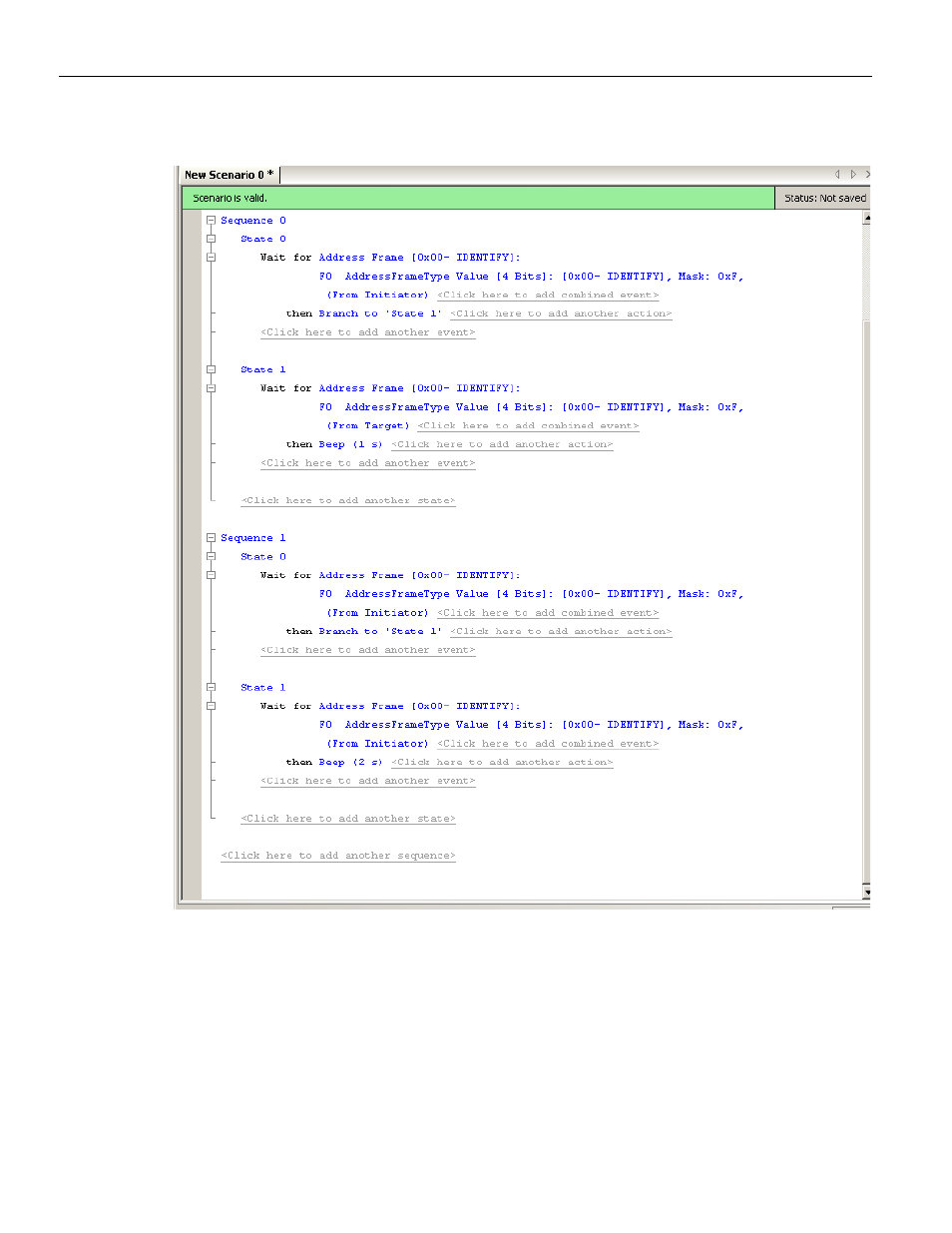Collapse State 1 under Sequence 0
The height and width of the screenshot is (1233, 952).
point(212,369)
